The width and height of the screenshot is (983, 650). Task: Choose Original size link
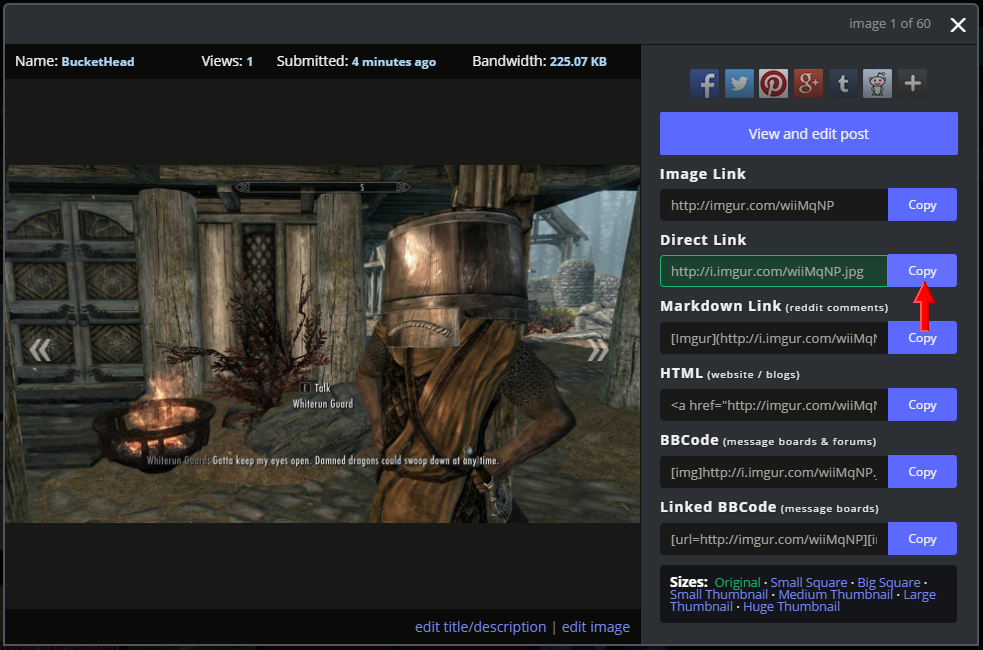pyautogui.click(x=737, y=583)
